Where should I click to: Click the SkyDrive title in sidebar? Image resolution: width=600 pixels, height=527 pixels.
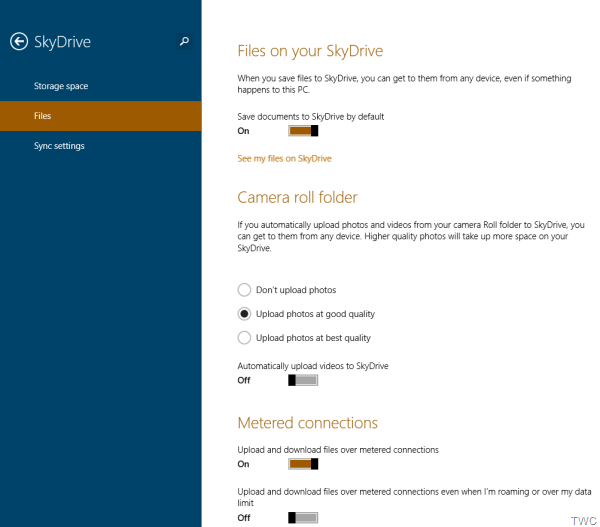click(62, 42)
